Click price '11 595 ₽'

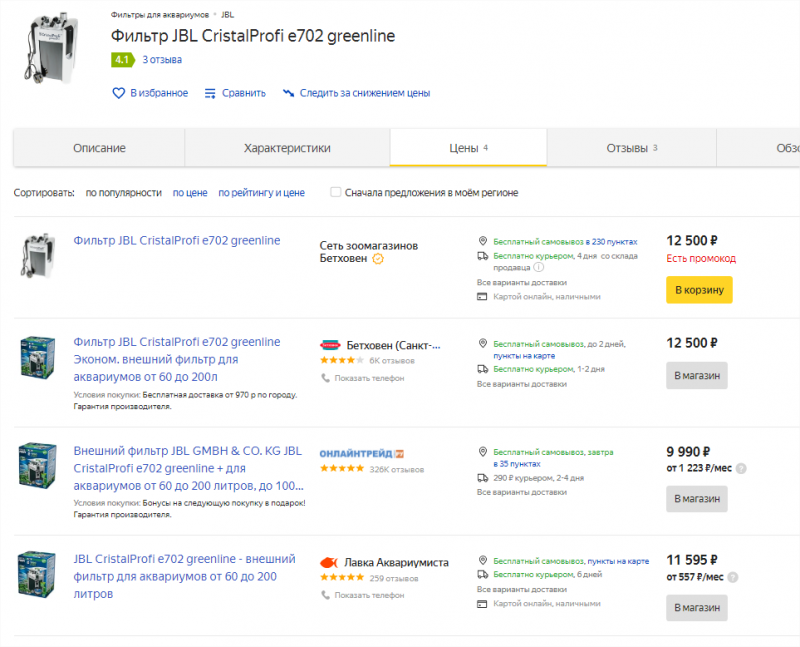coord(692,560)
